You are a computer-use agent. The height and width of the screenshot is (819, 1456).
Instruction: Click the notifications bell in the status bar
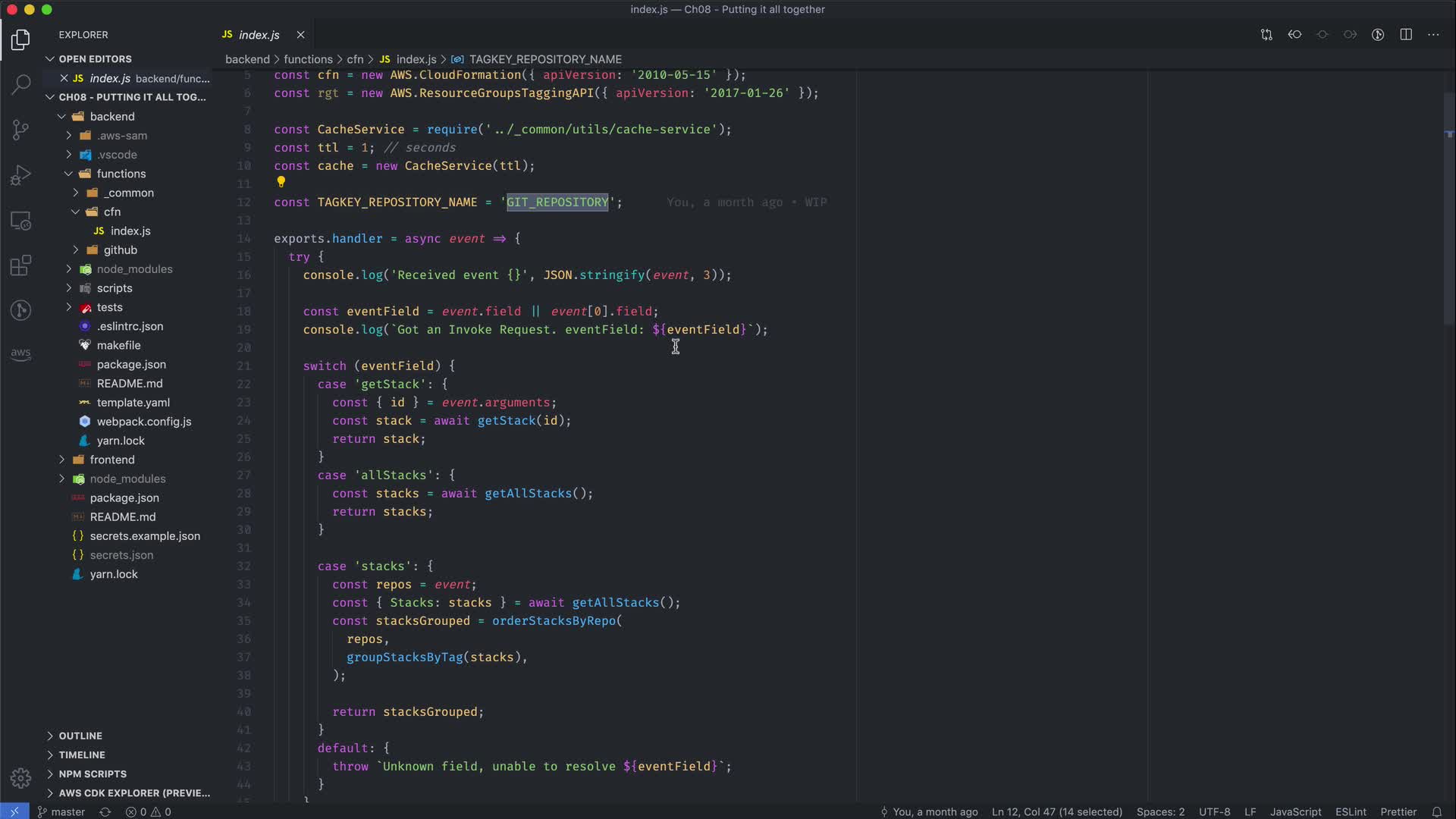[x=1436, y=811]
